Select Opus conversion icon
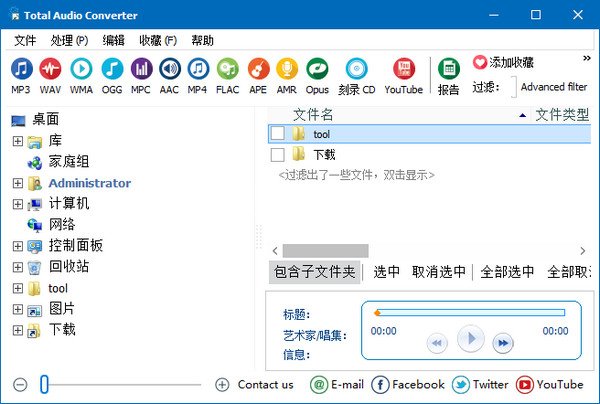600x404 pixels. (x=317, y=69)
